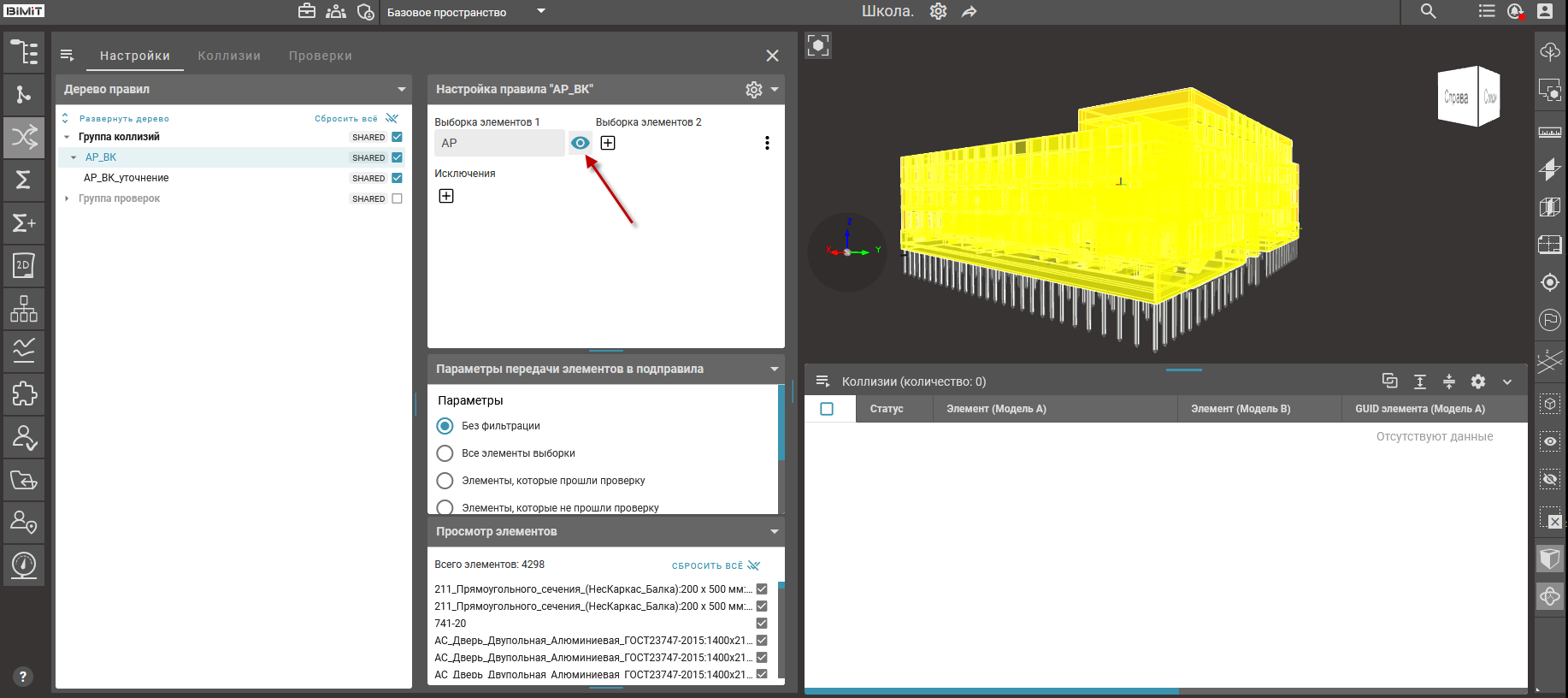Enable the Группа проверок checkbox
The image size is (1568, 698).
tap(397, 198)
